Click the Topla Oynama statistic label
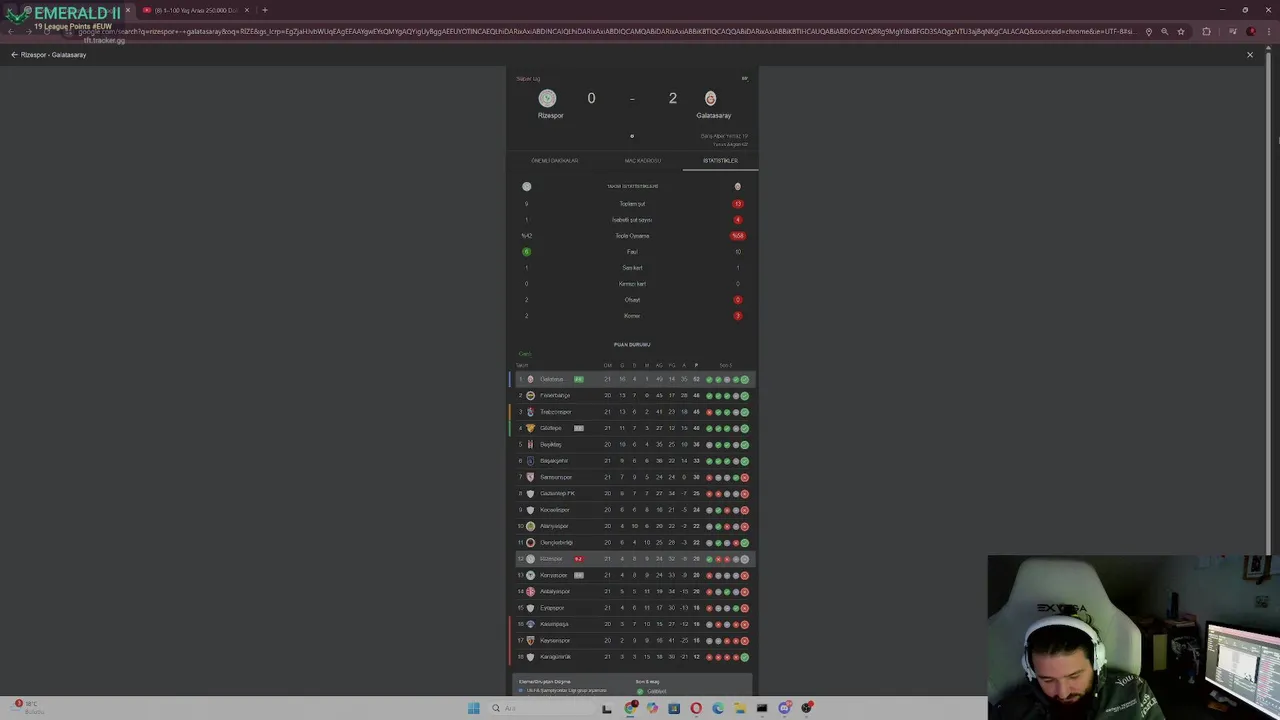Image resolution: width=1280 pixels, height=720 pixels. [632, 236]
